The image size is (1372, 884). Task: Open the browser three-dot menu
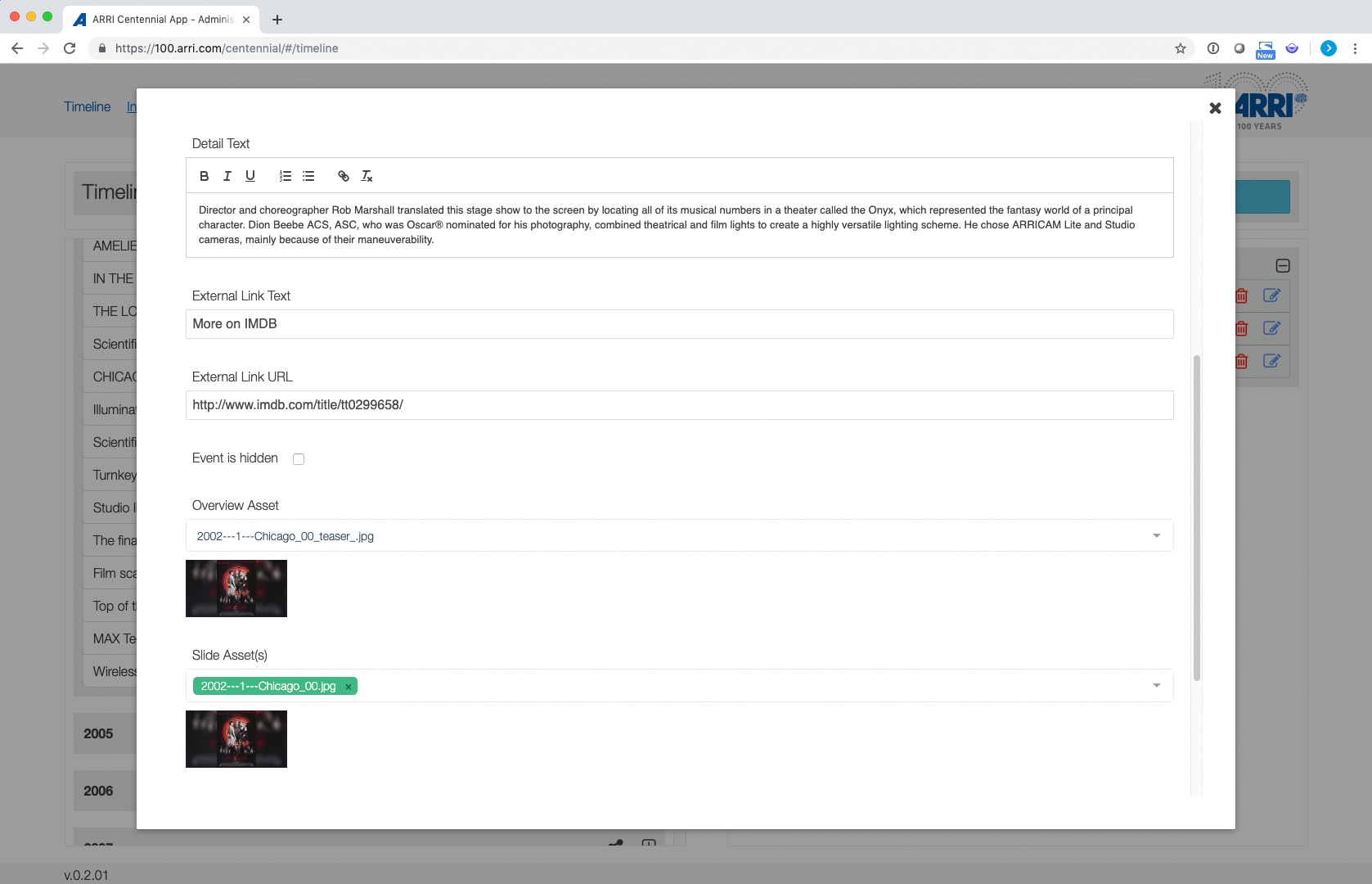pyautogui.click(x=1355, y=48)
